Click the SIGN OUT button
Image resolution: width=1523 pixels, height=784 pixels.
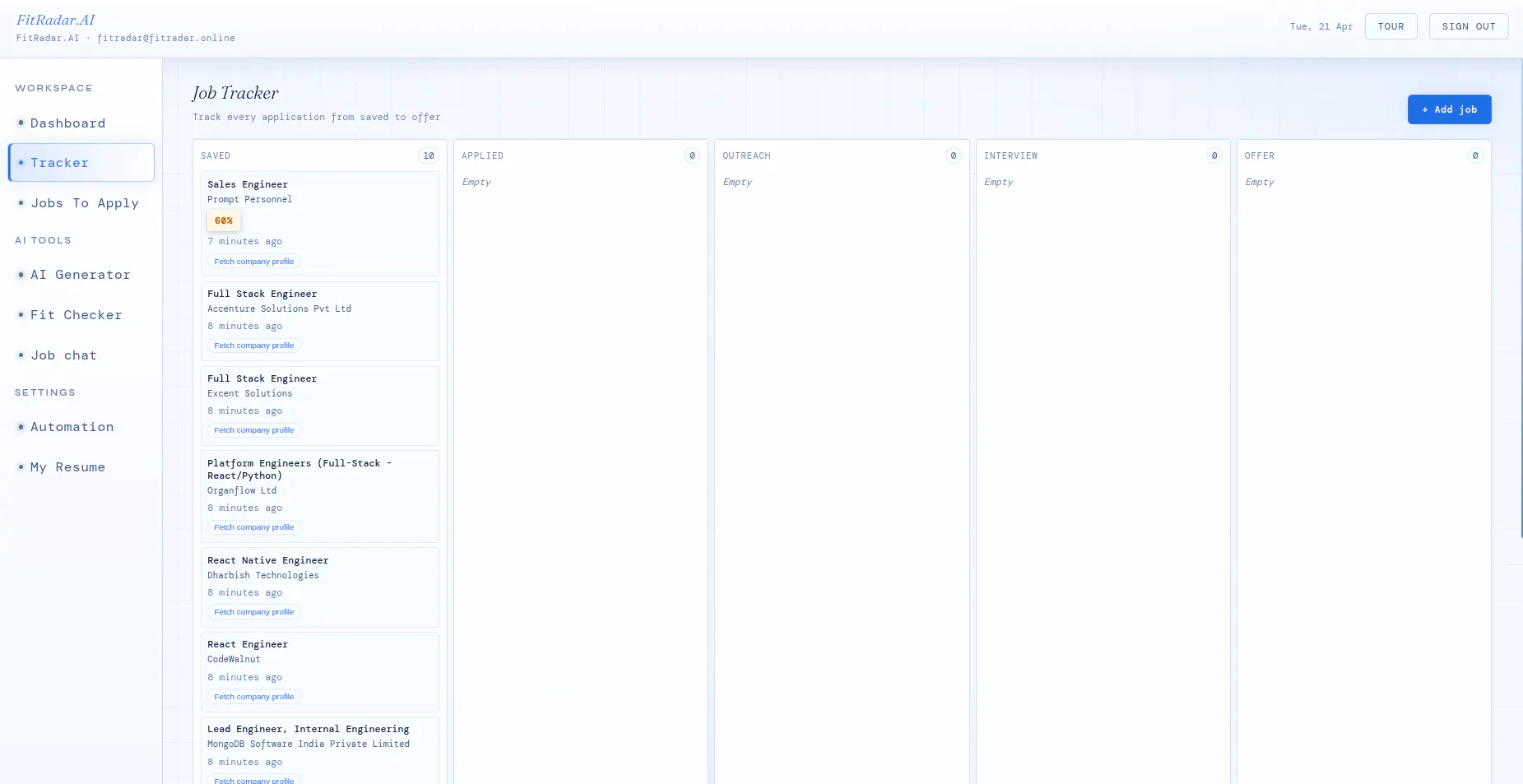click(x=1469, y=26)
